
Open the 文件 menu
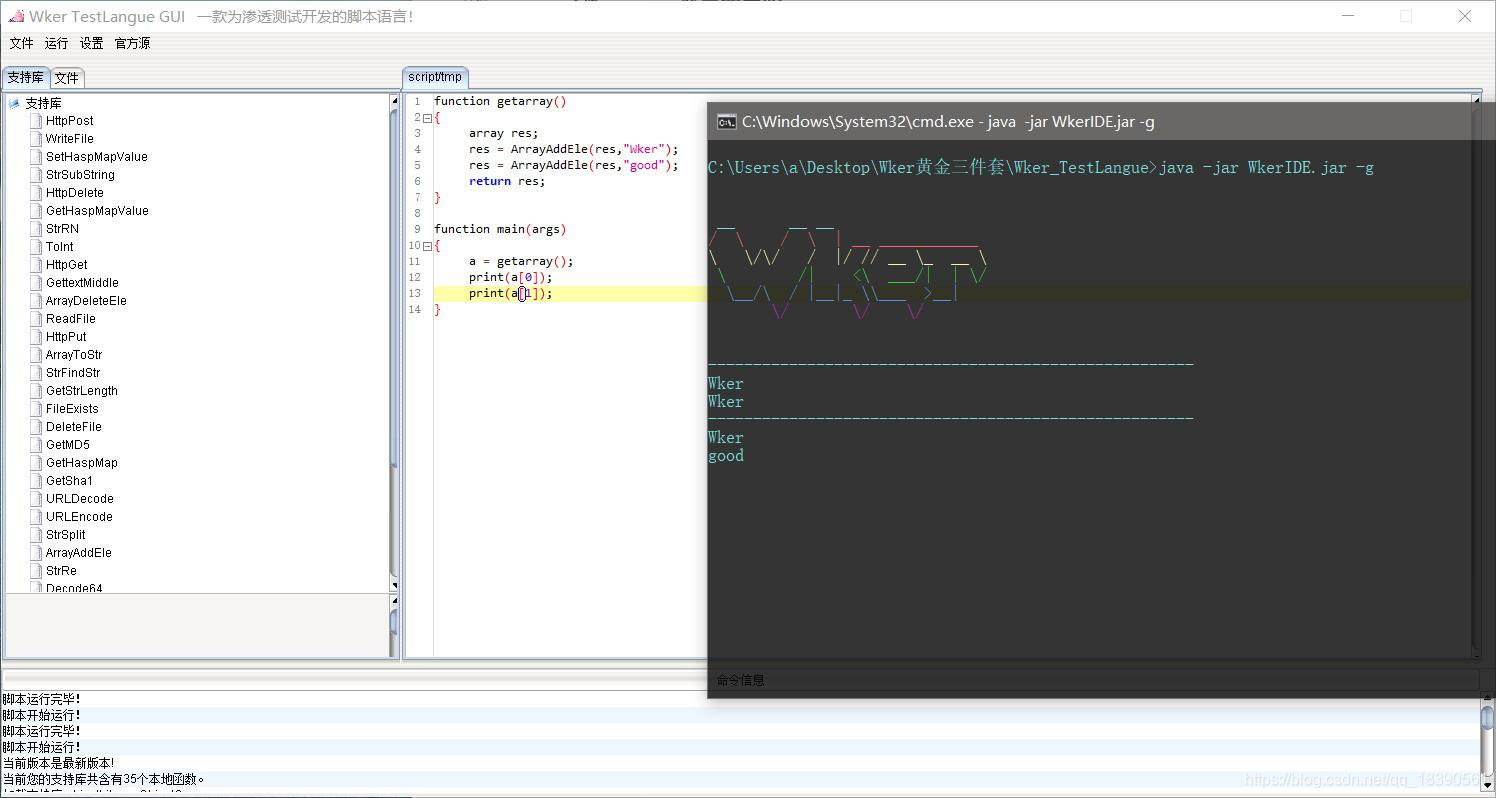pos(21,43)
